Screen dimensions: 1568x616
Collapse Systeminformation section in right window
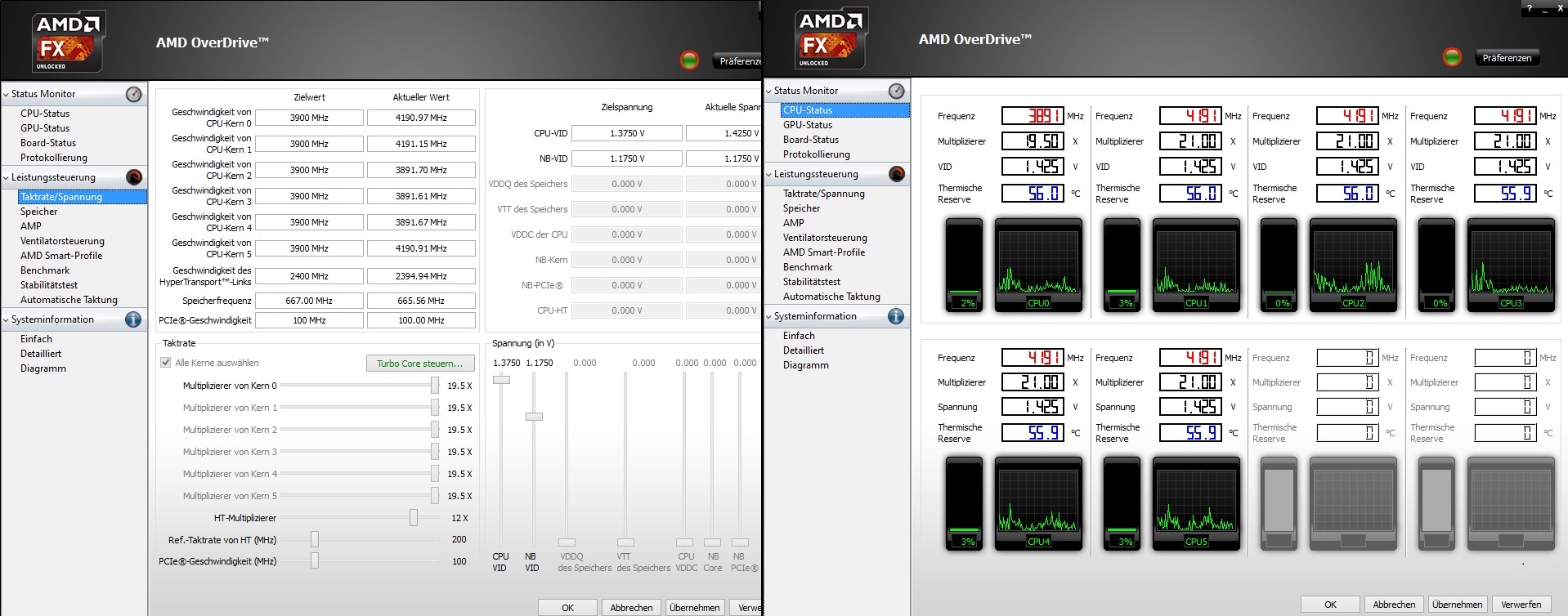769,317
